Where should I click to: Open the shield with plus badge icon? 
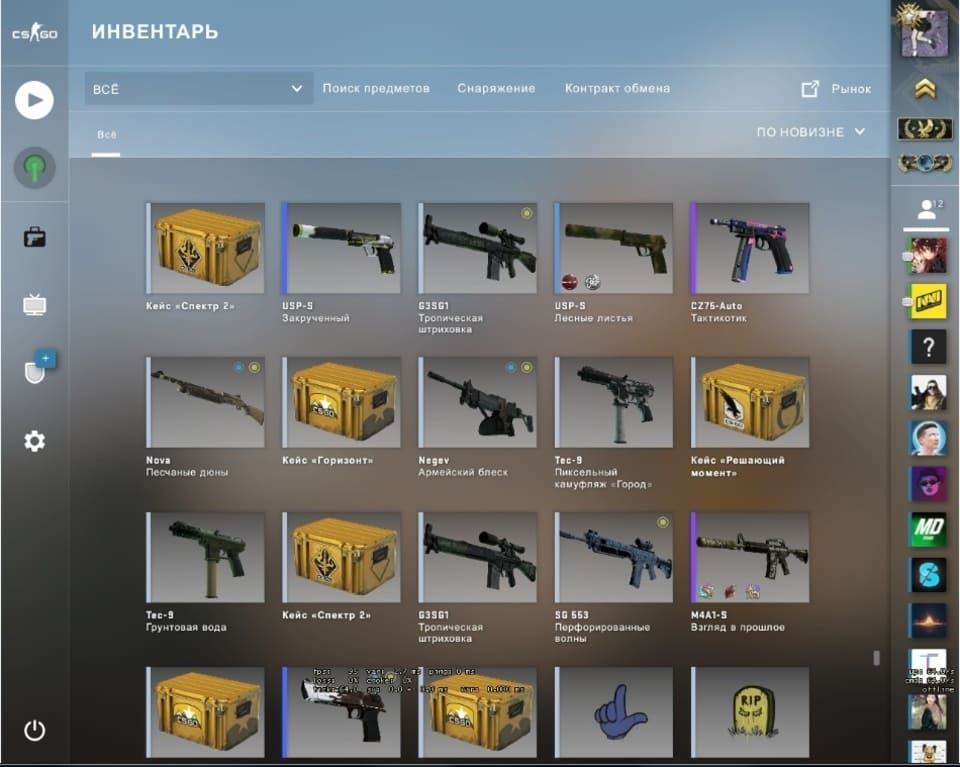pyautogui.click(x=39, y=367)
